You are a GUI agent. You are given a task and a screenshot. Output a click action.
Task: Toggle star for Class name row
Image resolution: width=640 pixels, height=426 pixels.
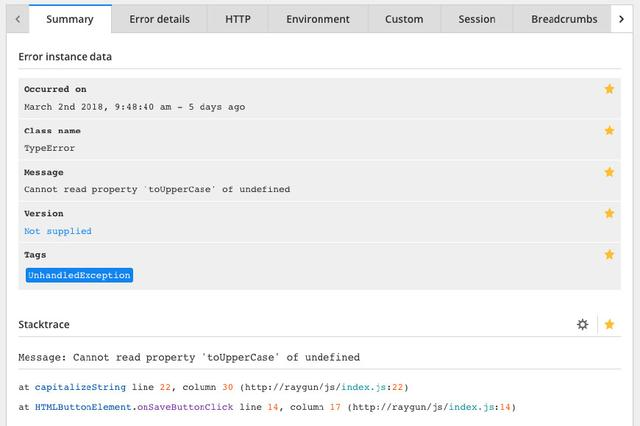(x=609, y=131)
